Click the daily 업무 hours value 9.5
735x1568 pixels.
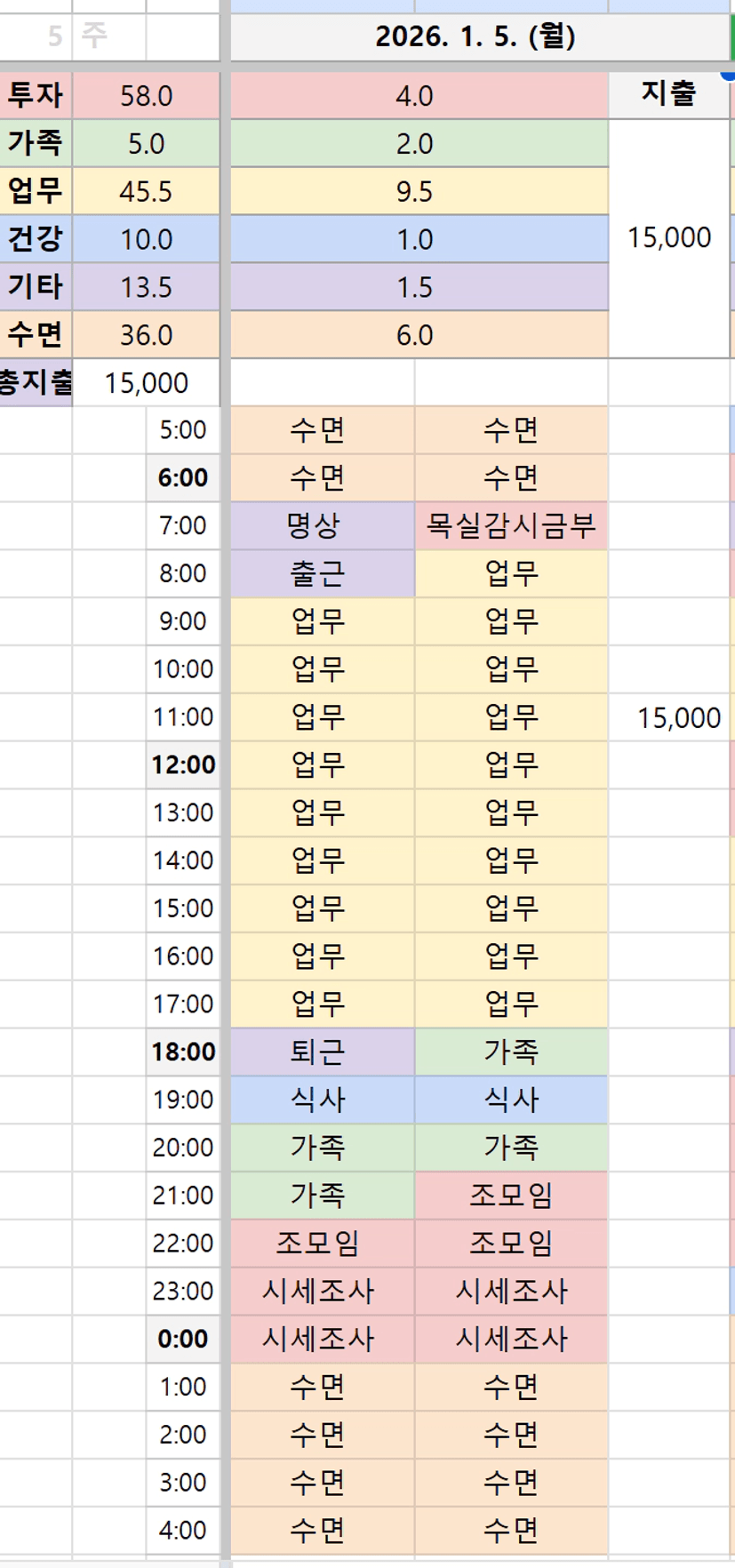click(x=414, y=192)
